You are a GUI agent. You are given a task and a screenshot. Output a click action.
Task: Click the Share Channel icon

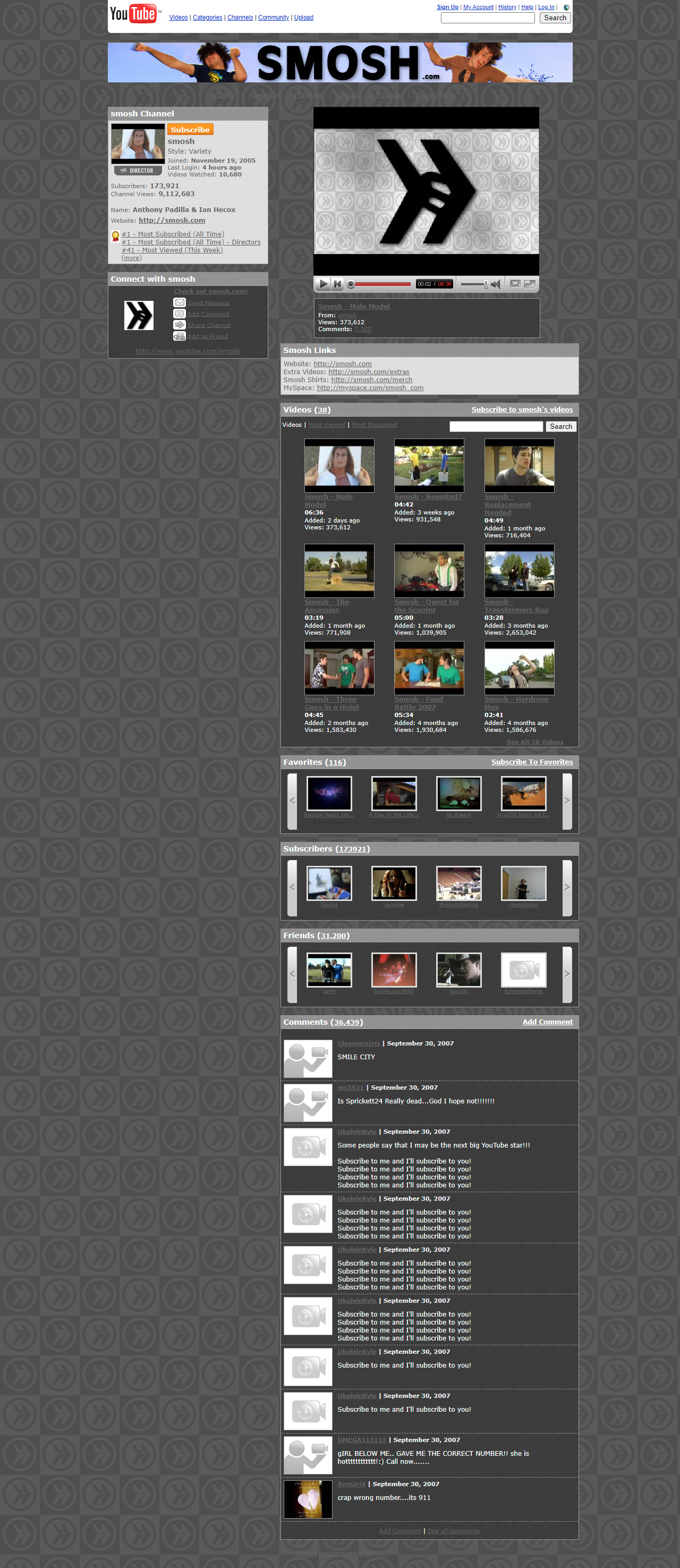[180, 324]
